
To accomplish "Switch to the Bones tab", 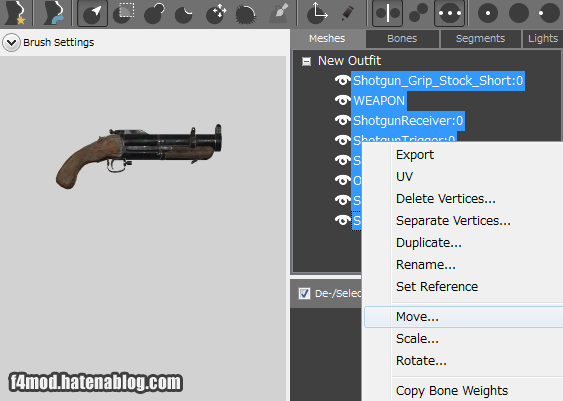I will (402, 38).
